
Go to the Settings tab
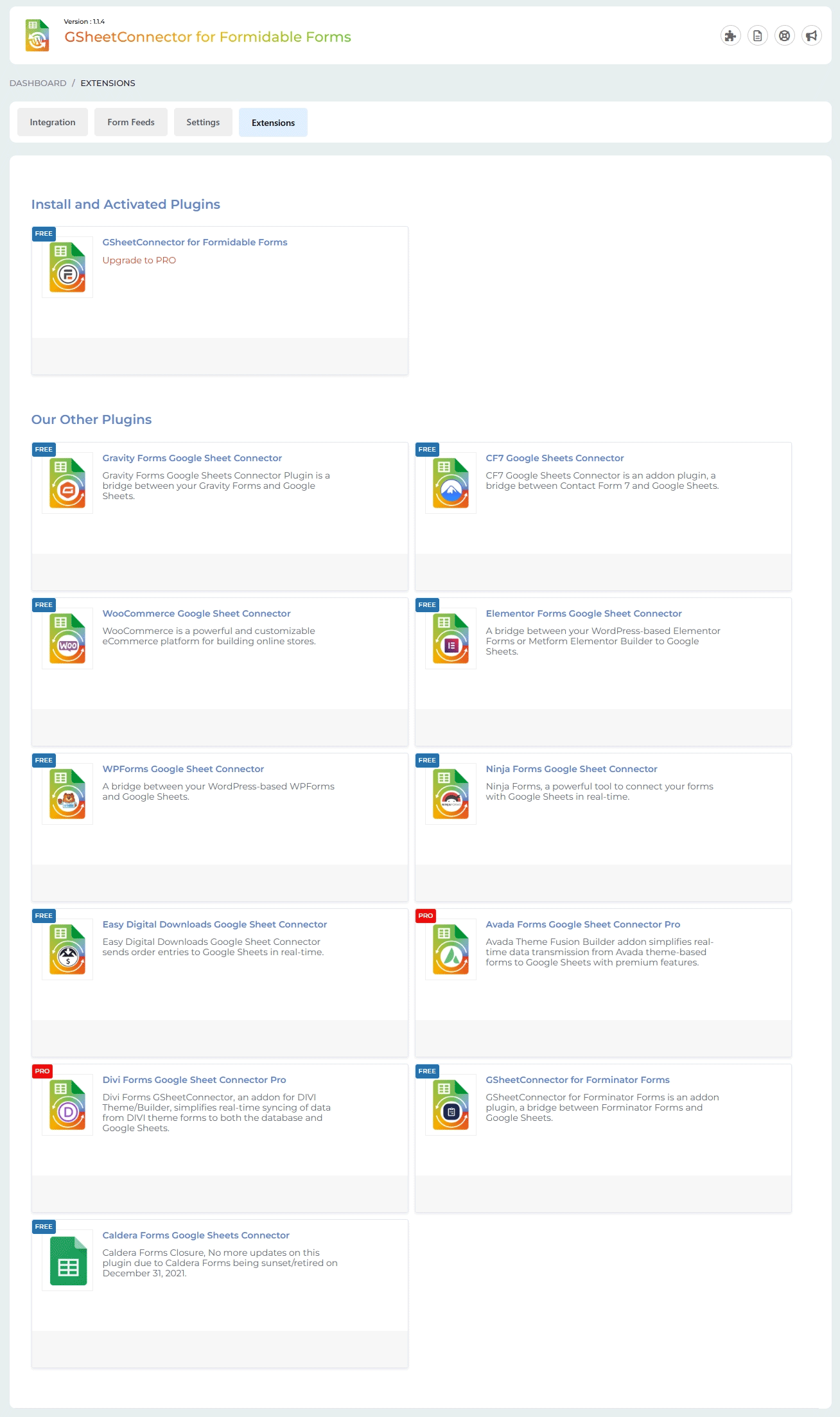point(203,122)
